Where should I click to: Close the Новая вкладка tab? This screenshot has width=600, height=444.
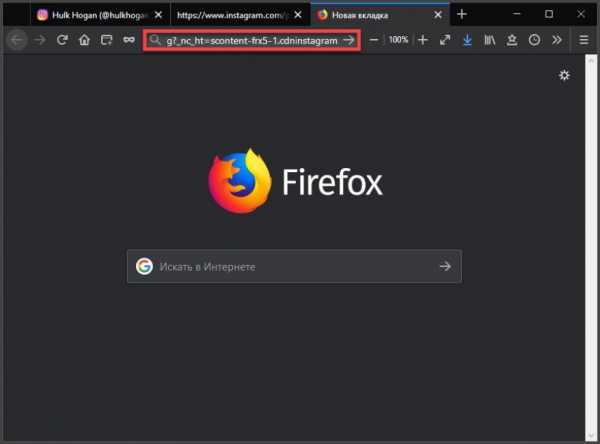pyautogui.click(x=438, y=15)
